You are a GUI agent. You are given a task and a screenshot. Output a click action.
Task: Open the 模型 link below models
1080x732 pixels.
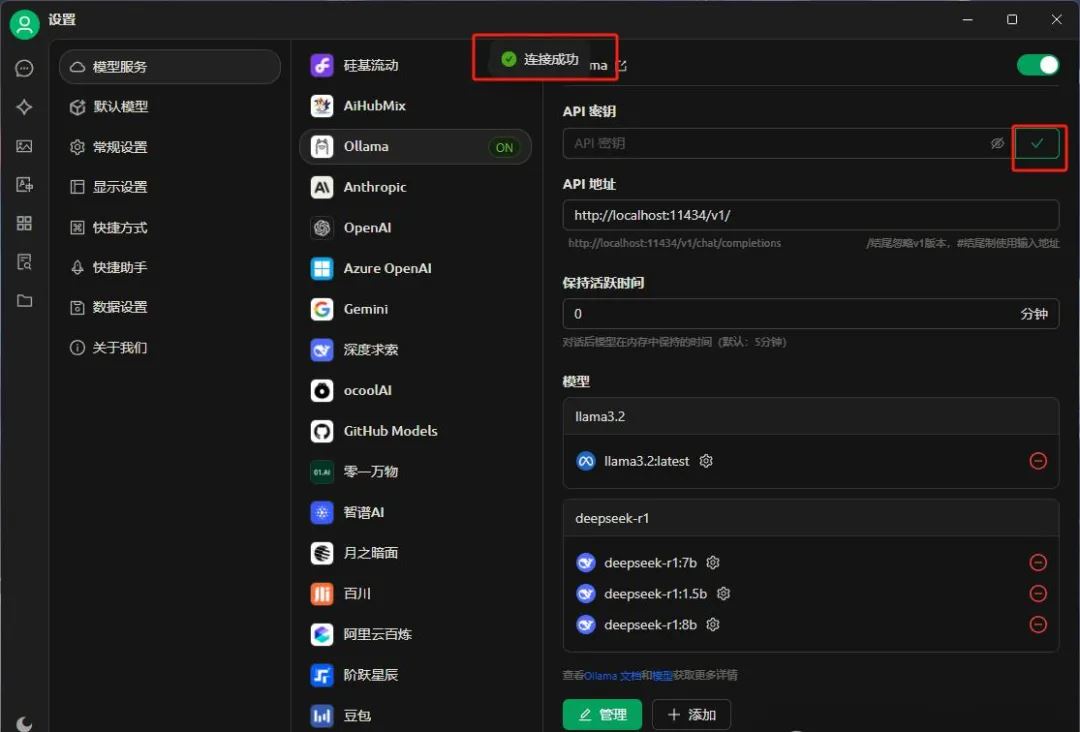click(x=663, y=676)
